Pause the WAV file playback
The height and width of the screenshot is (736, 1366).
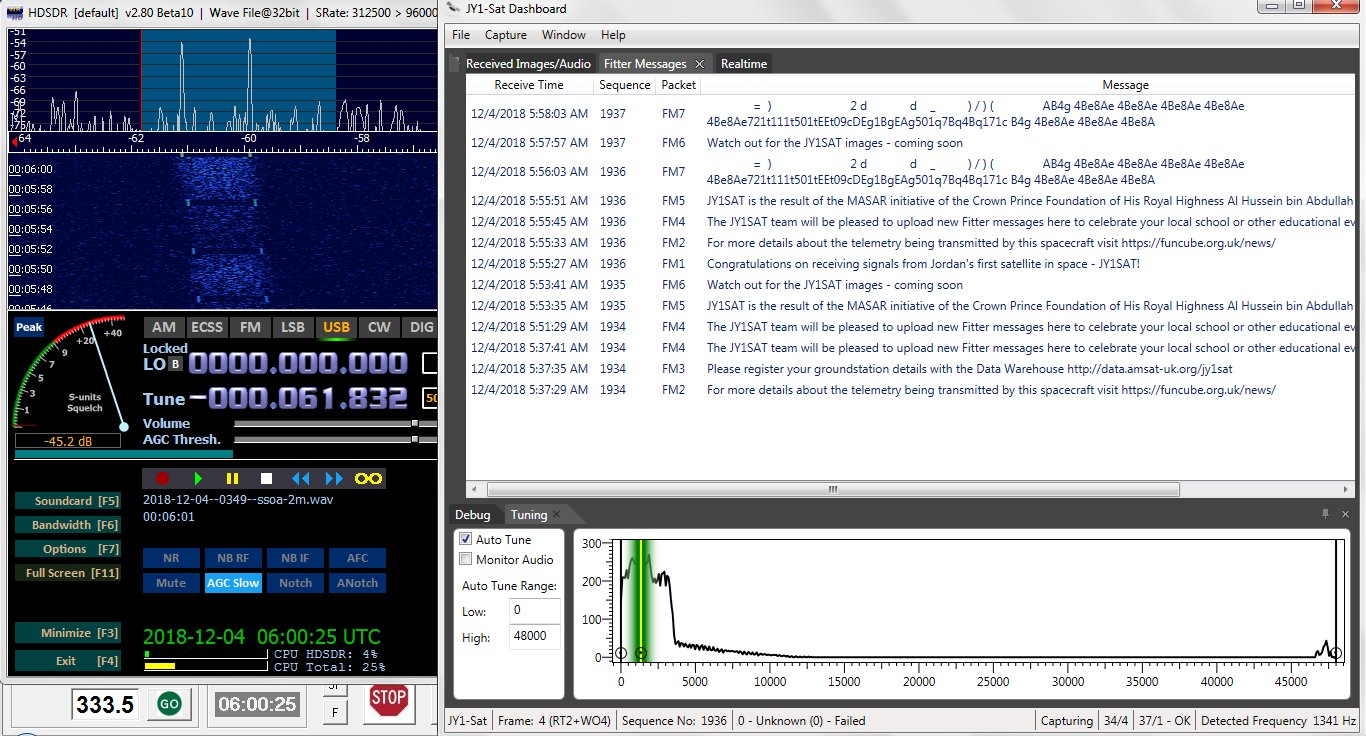pos(232,479)
